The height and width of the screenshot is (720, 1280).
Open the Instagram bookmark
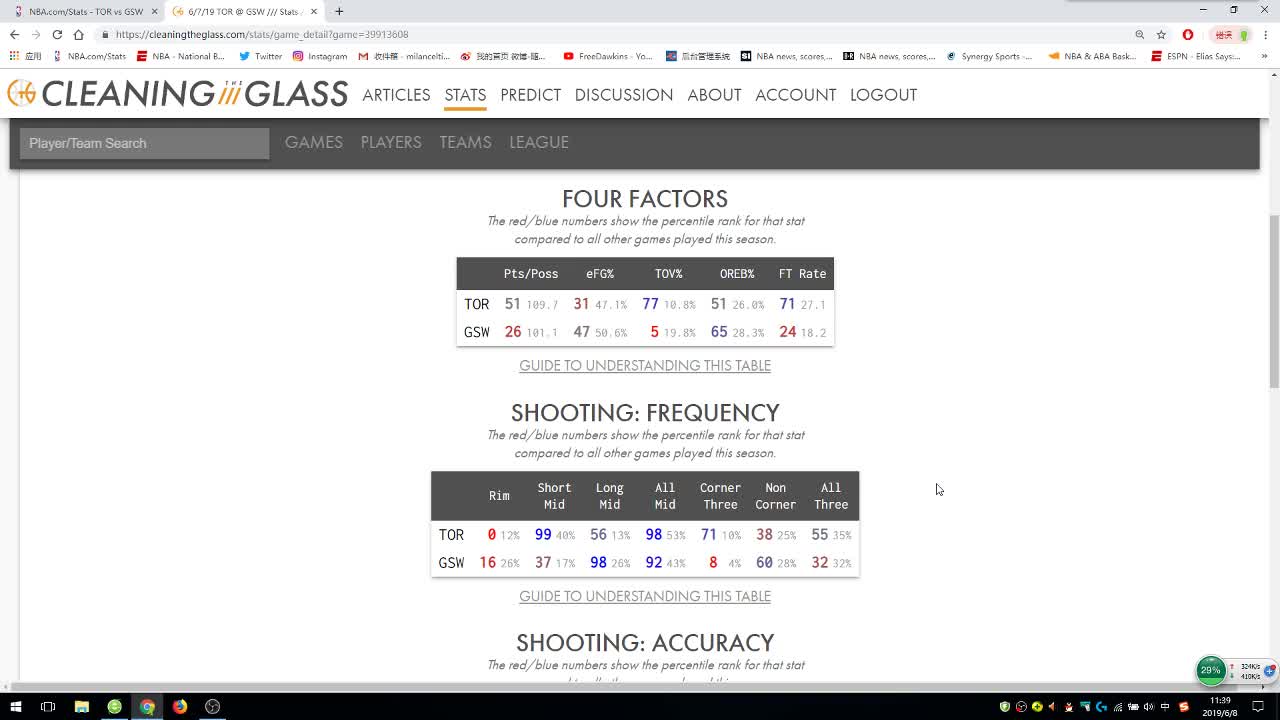coord(320,56)
